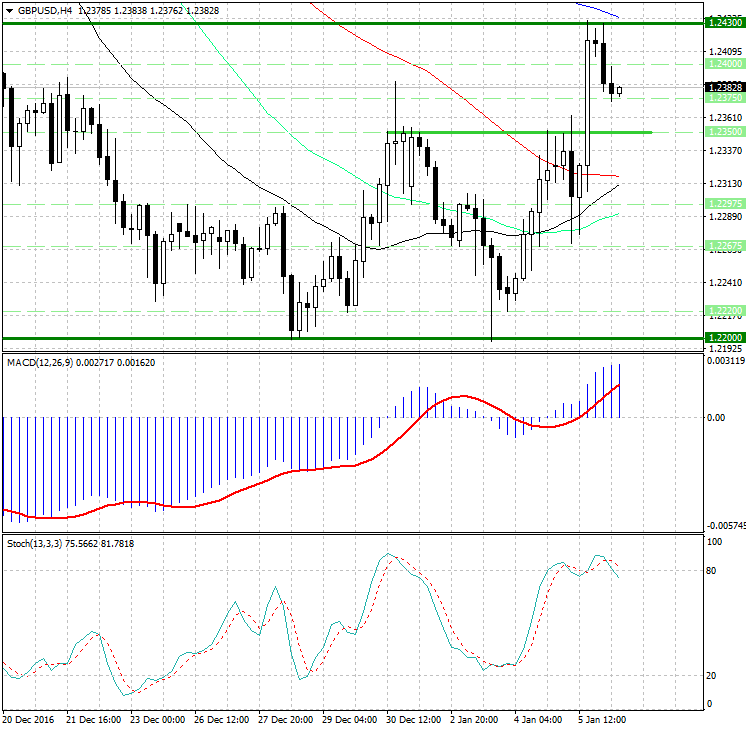Viewport: 746px width, 731px height.
Task: Select the 27 Dec 20:00 time label
Action: [x=287, y=719]
